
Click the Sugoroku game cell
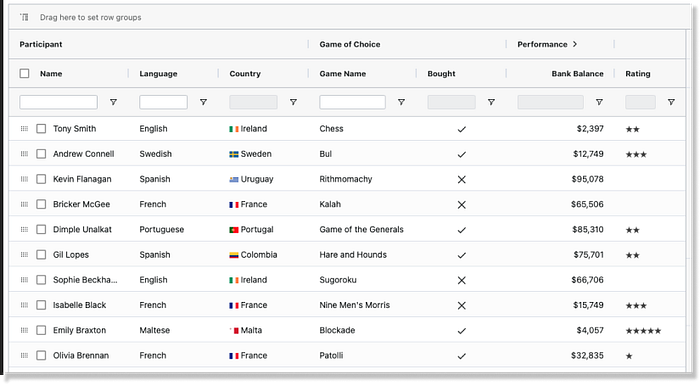(338, 280)
